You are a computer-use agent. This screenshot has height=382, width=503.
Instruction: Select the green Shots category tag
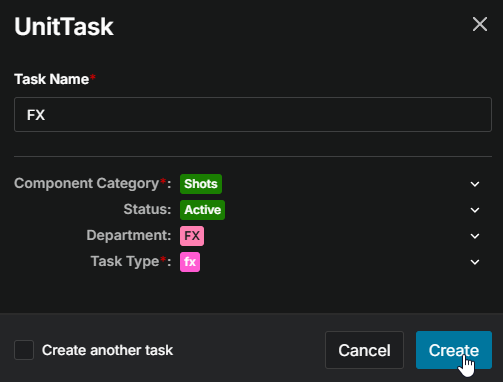(201, 184)
